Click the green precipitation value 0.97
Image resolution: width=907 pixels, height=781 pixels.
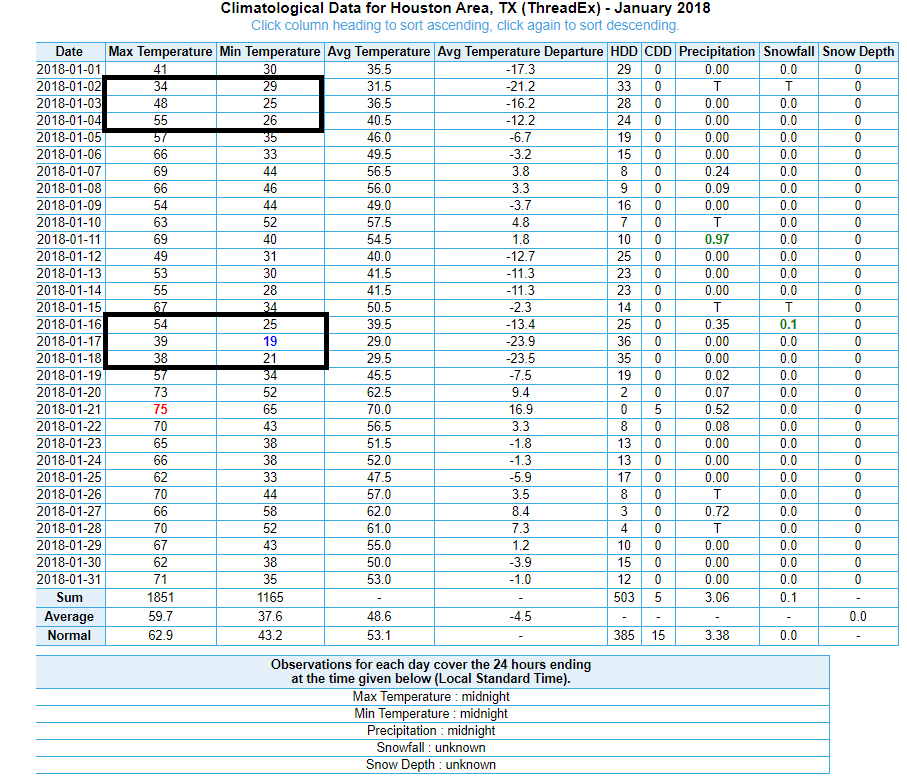coord(717,240)
